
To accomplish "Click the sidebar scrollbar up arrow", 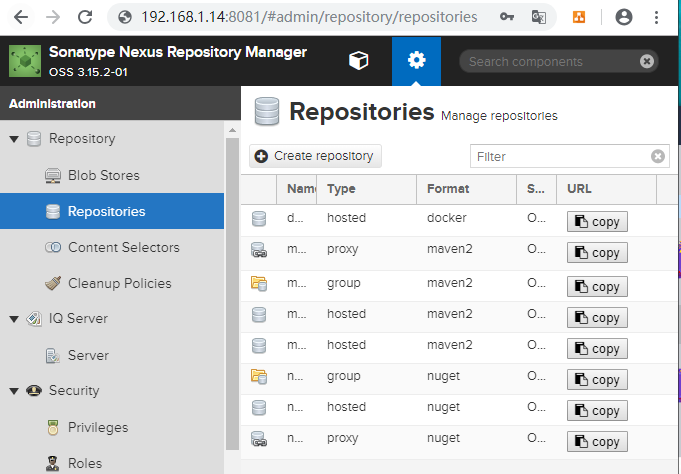I will tap(232, 130).
